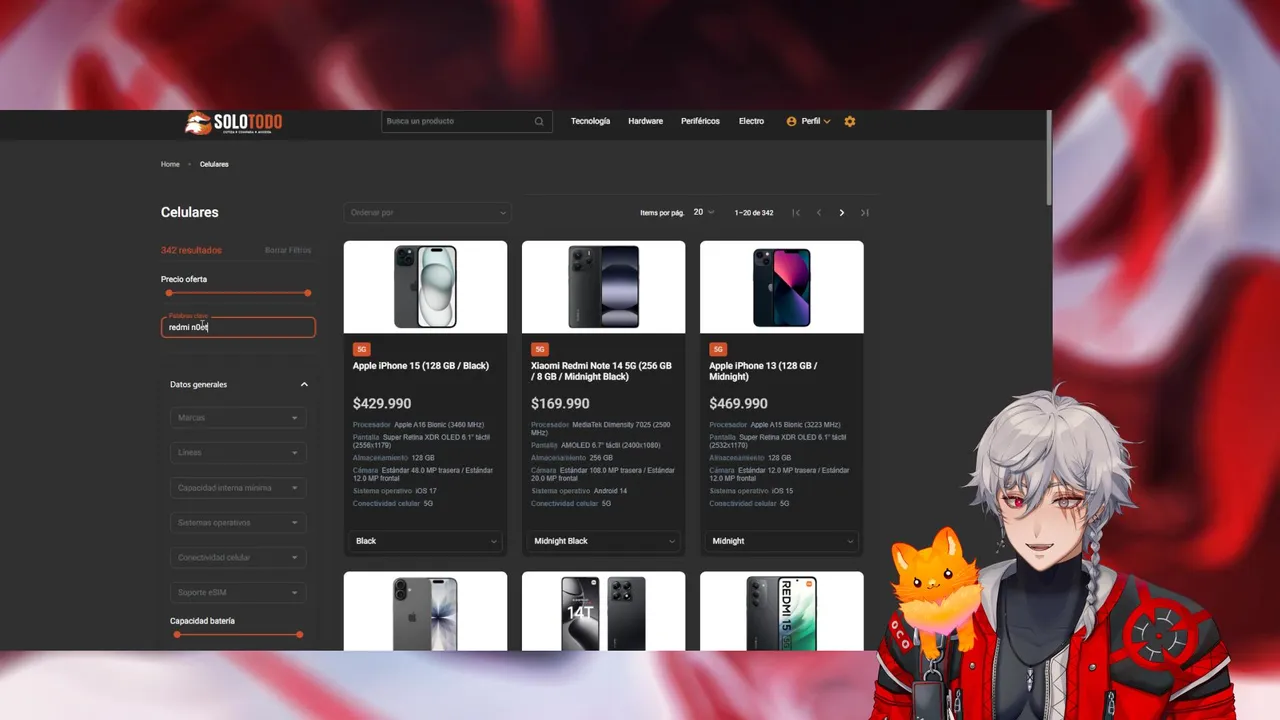Screen dimensions: 1280x720
Task: Open Midnight Black variant dropdown
Action: pos(603,541)
